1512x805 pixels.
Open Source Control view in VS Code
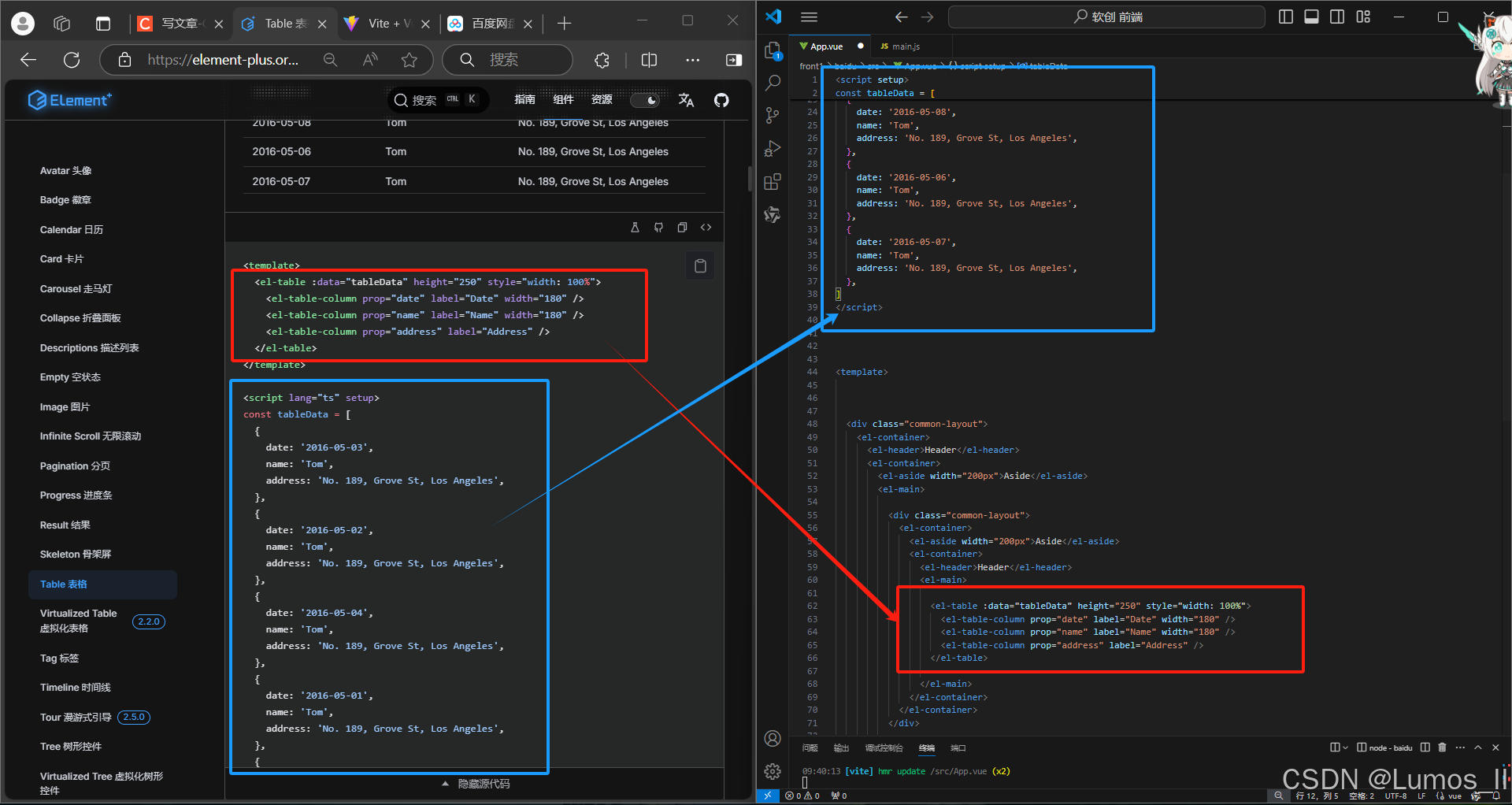tap(773, 116)
